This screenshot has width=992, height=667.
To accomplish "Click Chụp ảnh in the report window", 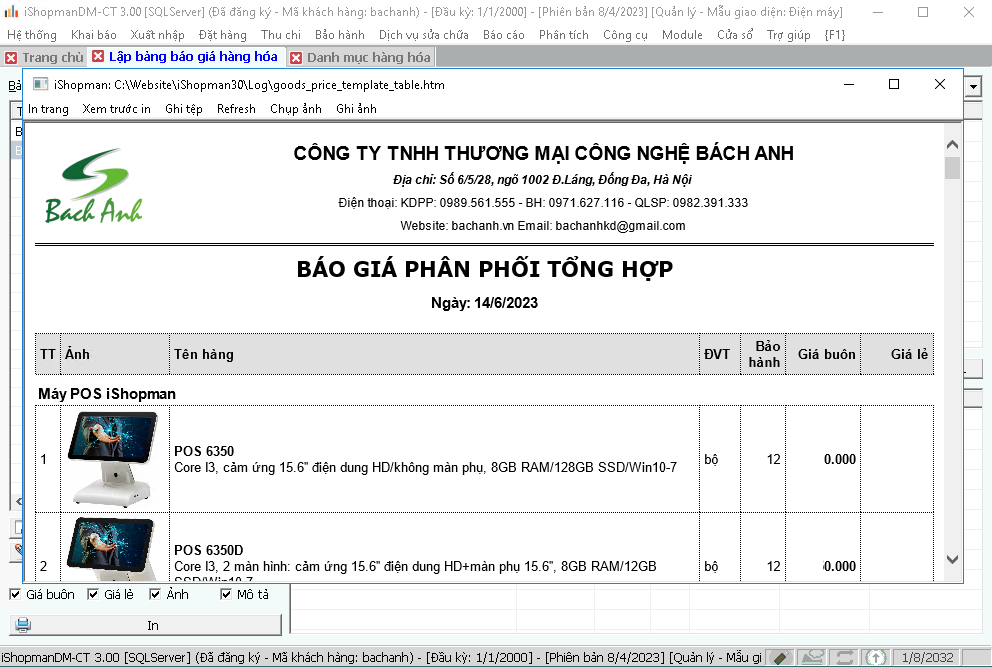I will pos(295,109).
